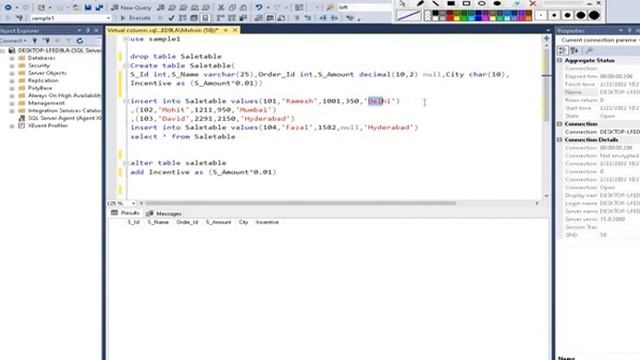This screenshot has width=640, height=360.
Task: Click the Properties alphabetical sort icon
Action: [x=575, y=50]
